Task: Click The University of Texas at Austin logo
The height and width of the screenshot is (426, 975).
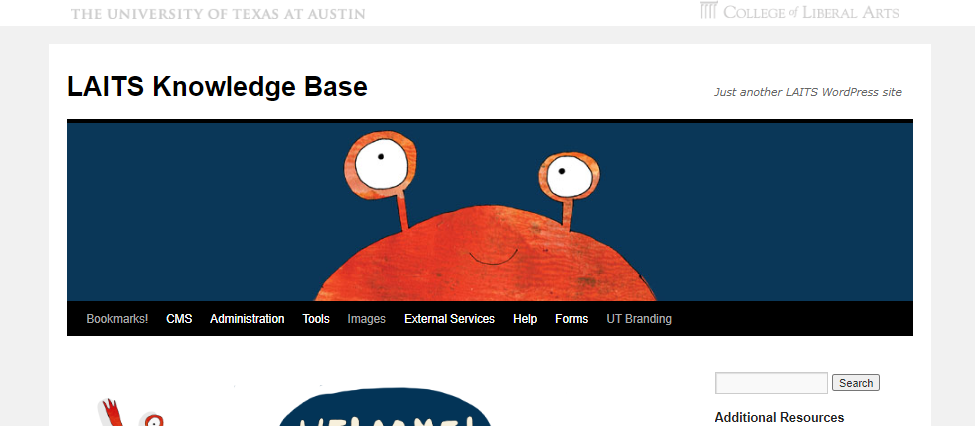Action: (x=218, y=13)
